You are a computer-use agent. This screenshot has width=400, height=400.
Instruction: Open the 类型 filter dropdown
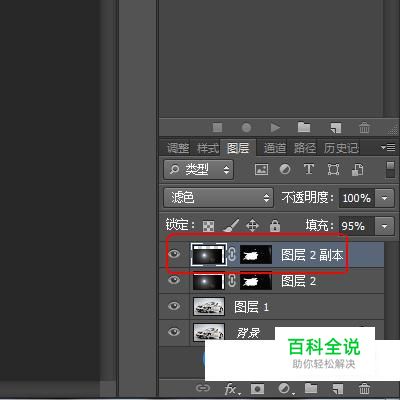[x=198, y=170]
